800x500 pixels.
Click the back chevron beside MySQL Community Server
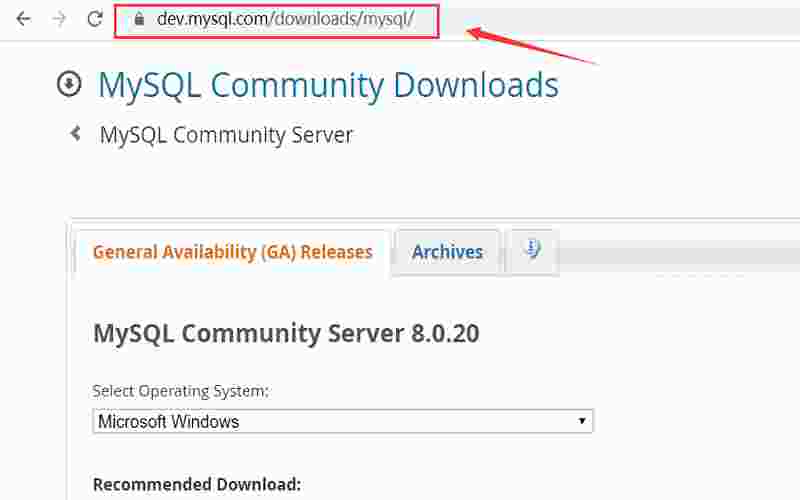tap(76, 134)
